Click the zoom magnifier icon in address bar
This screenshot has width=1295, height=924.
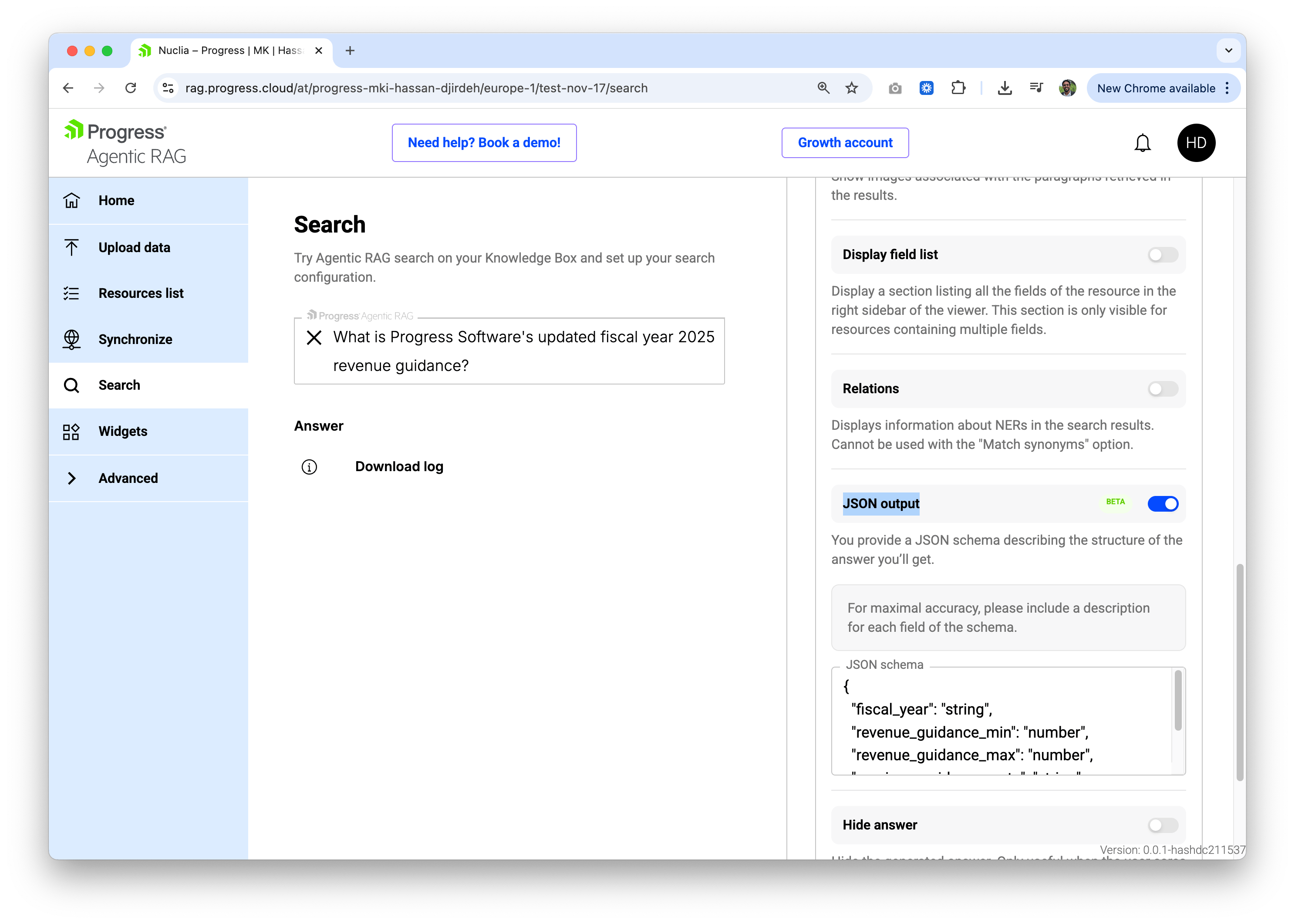pyautogui.click(x=823, y=88)
